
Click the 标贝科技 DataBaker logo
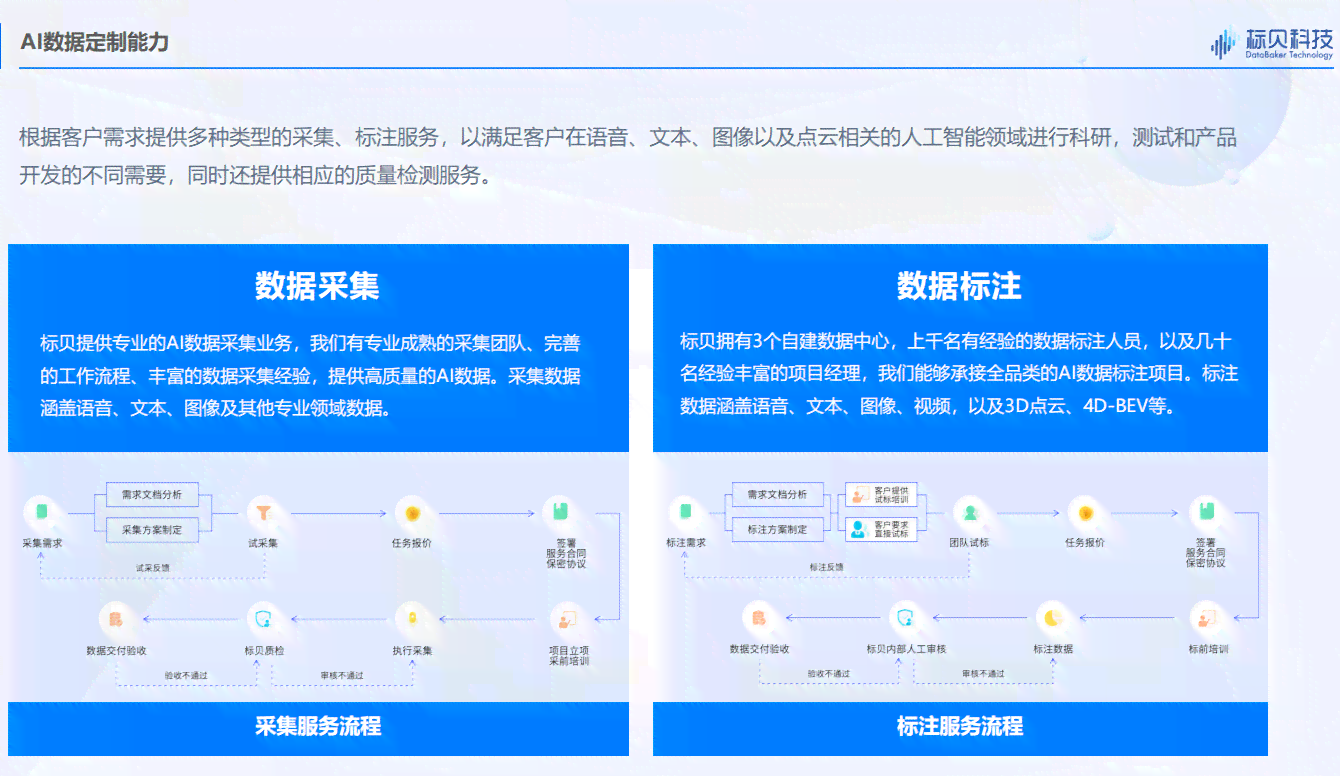tap(1272, 43)
